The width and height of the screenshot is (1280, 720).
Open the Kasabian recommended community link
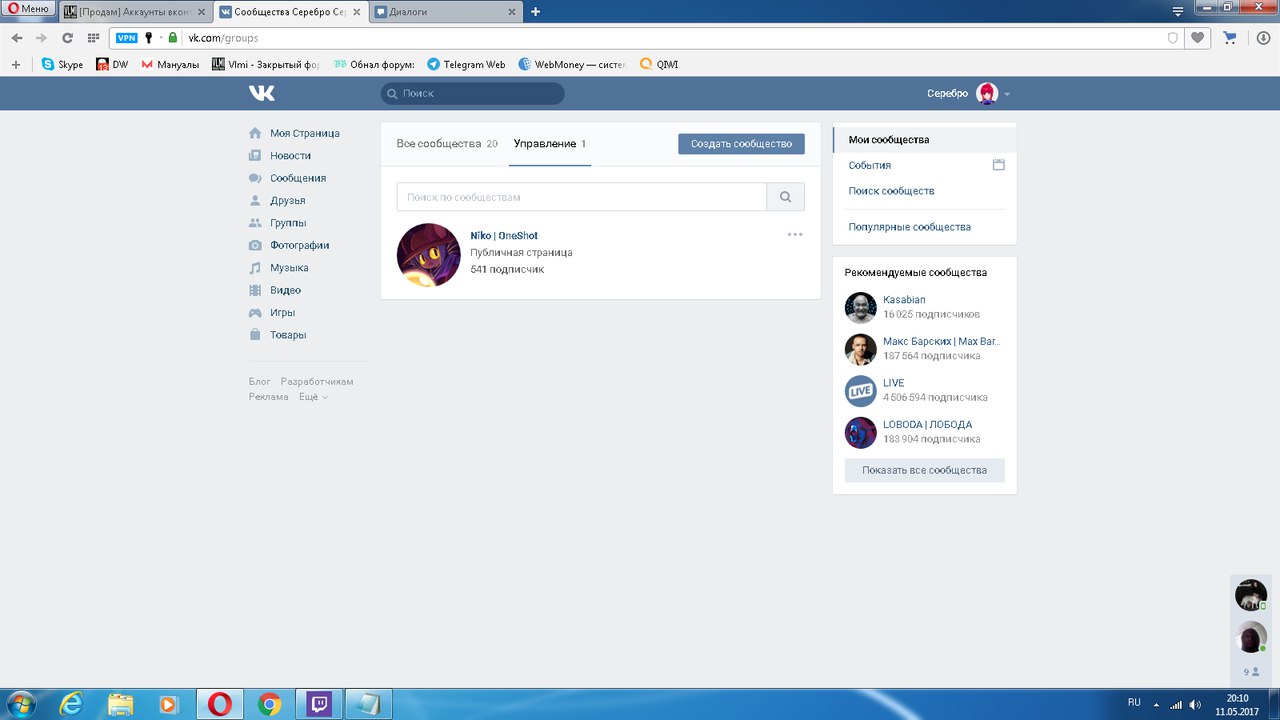pyautogui.click(x=904, y=300)
